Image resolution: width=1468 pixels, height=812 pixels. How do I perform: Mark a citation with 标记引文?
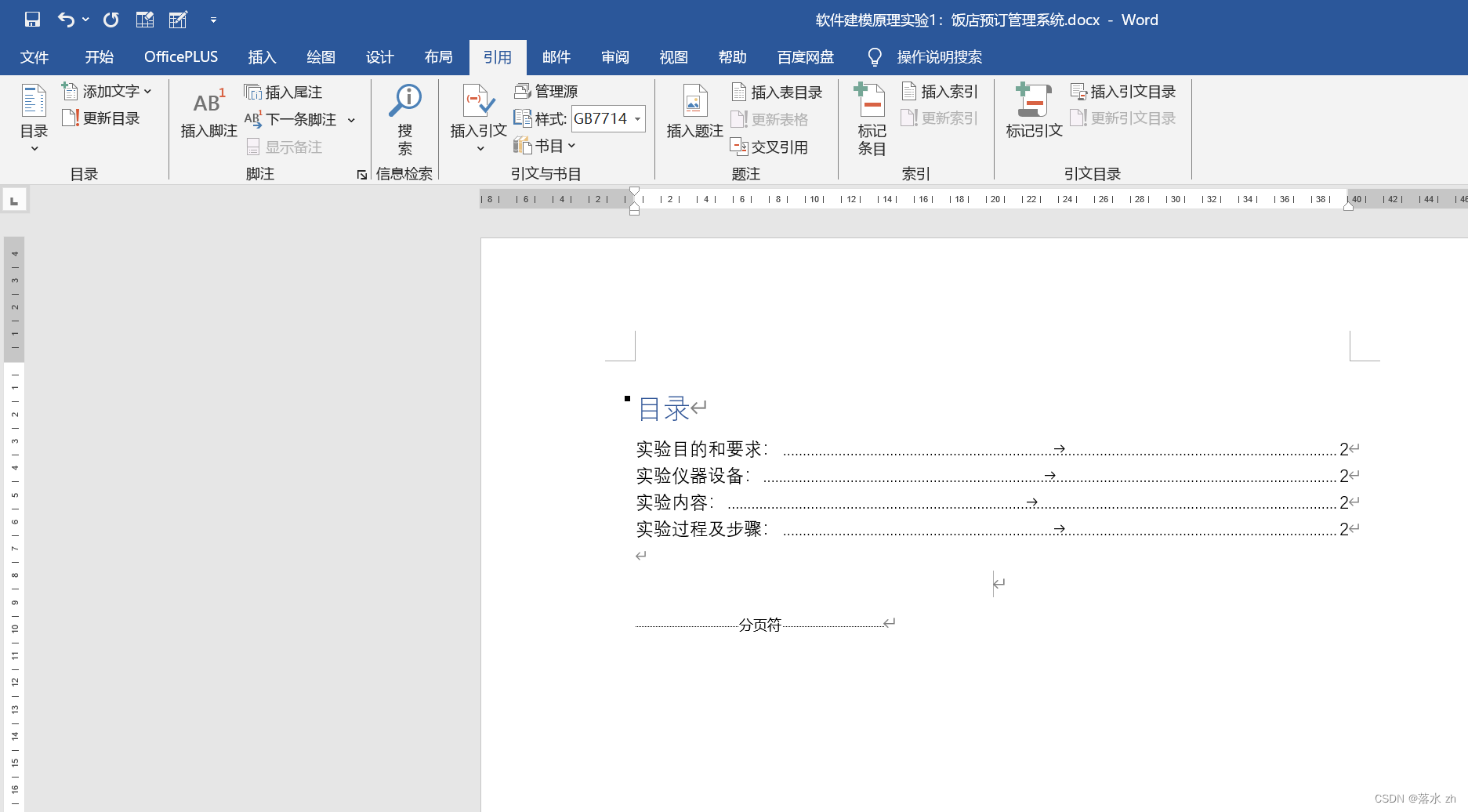(x=1034, y=112)
